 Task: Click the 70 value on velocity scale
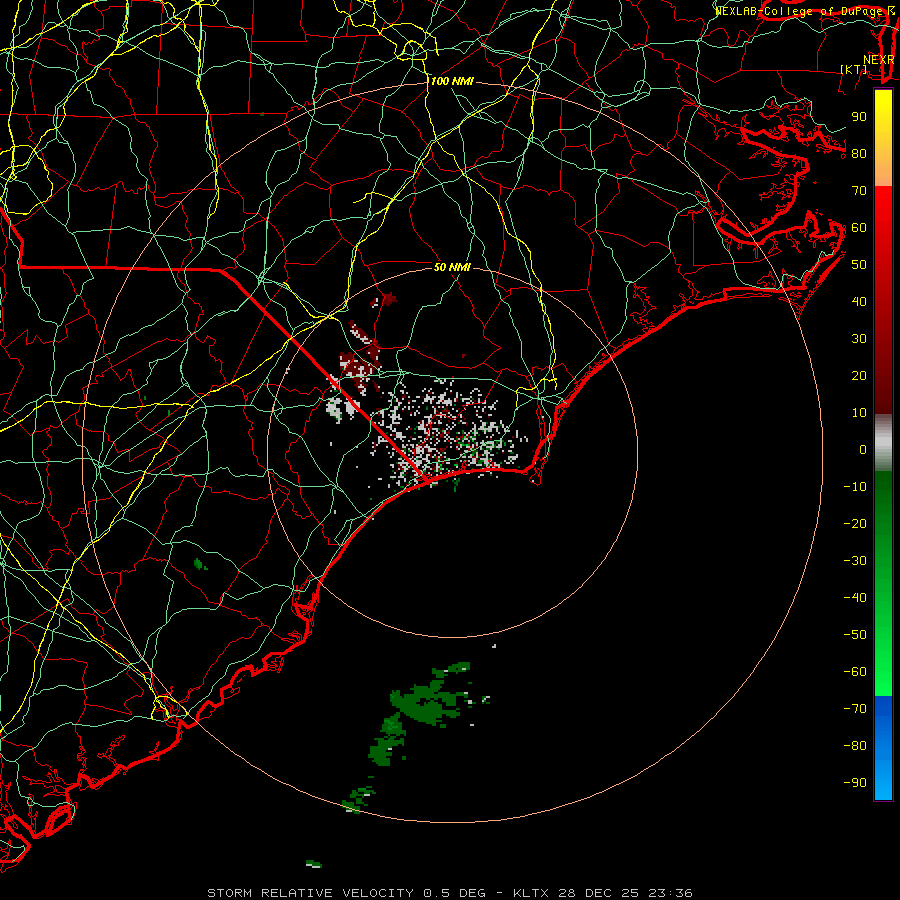[859, 191]
